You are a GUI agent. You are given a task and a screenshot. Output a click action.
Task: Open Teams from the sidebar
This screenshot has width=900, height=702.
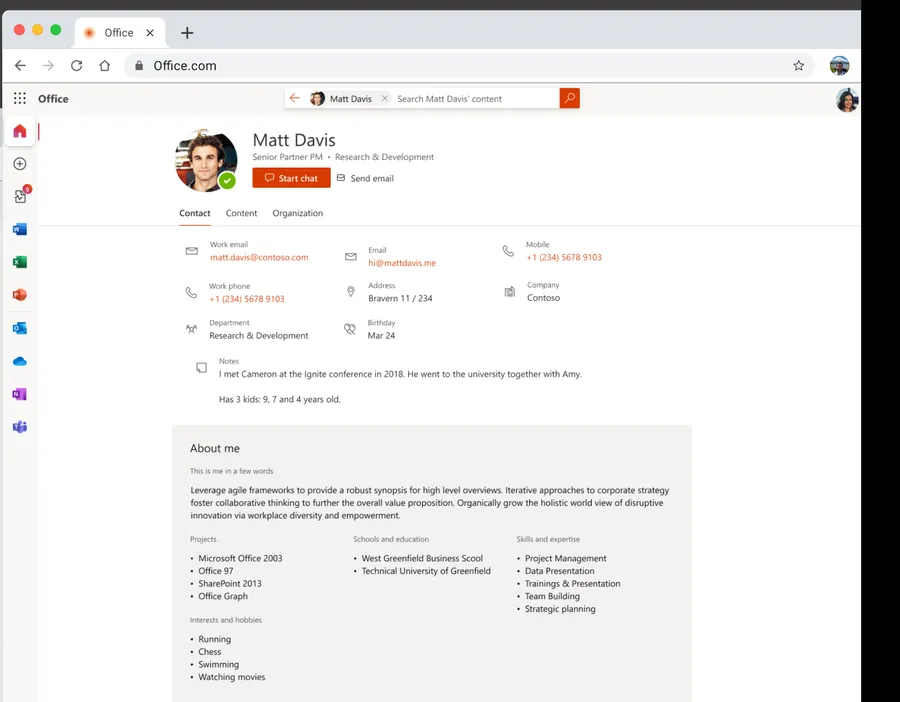(x=20, y=427)
